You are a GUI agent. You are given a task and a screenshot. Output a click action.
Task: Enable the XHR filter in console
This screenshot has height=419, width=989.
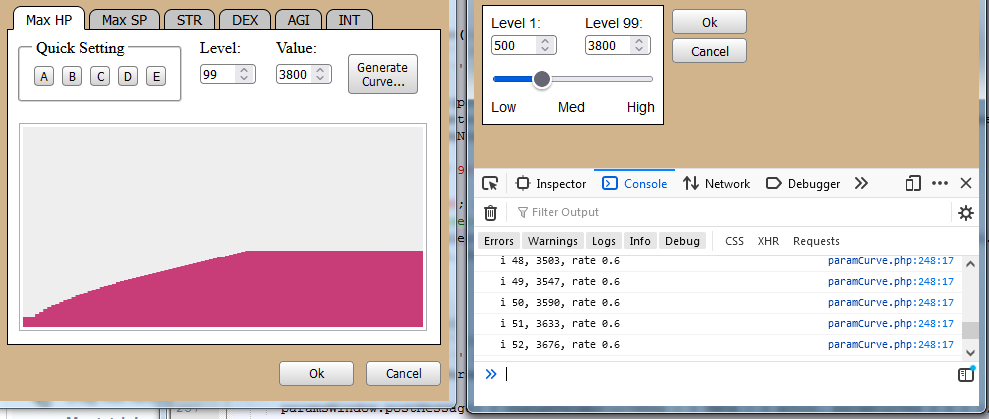(x=767, y=241)
